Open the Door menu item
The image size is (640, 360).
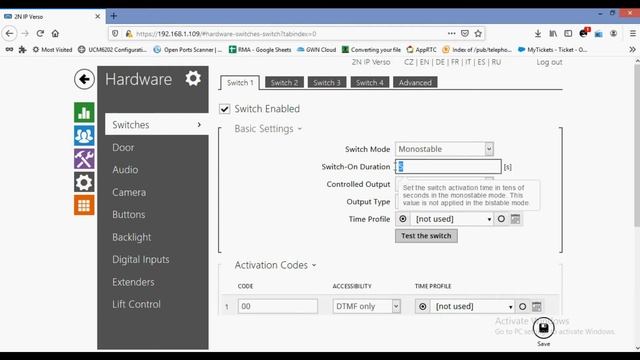123,147
